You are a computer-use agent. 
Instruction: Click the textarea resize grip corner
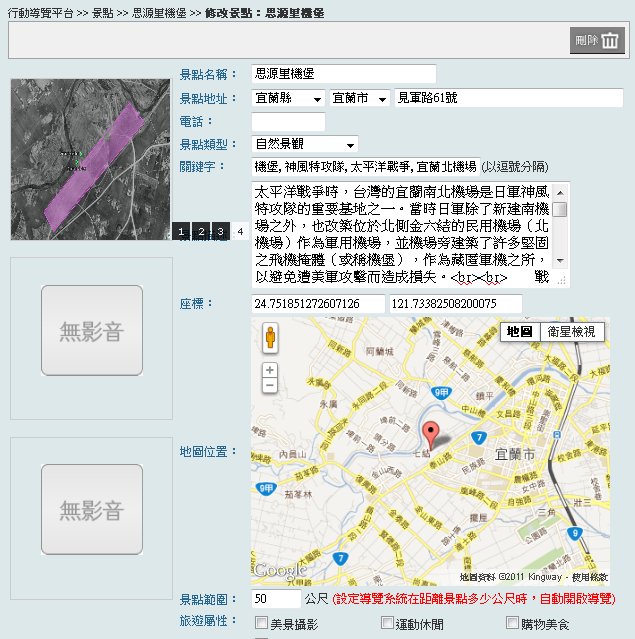[x=561, y=280]
